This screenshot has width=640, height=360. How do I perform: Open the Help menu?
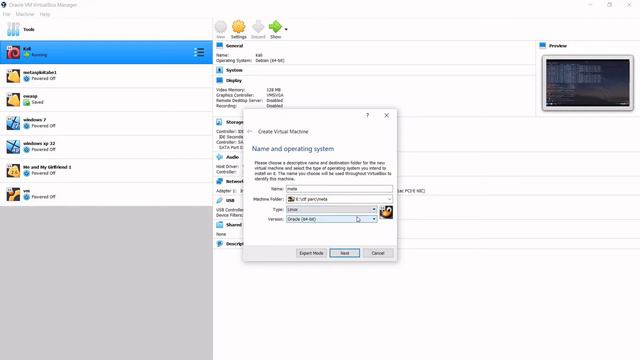[45, 14]
